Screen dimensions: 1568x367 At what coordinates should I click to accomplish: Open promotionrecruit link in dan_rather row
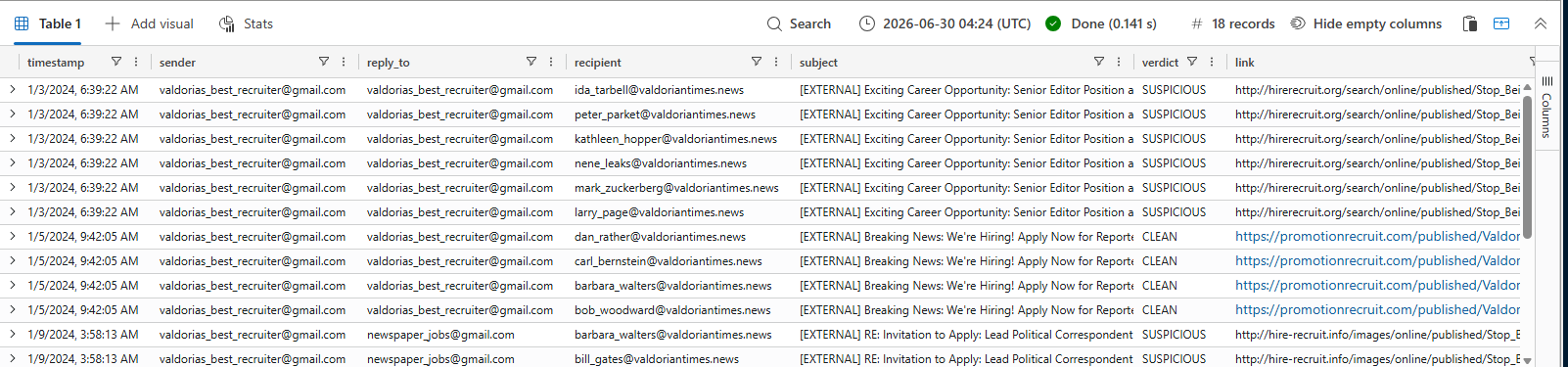coord(1377,236)
